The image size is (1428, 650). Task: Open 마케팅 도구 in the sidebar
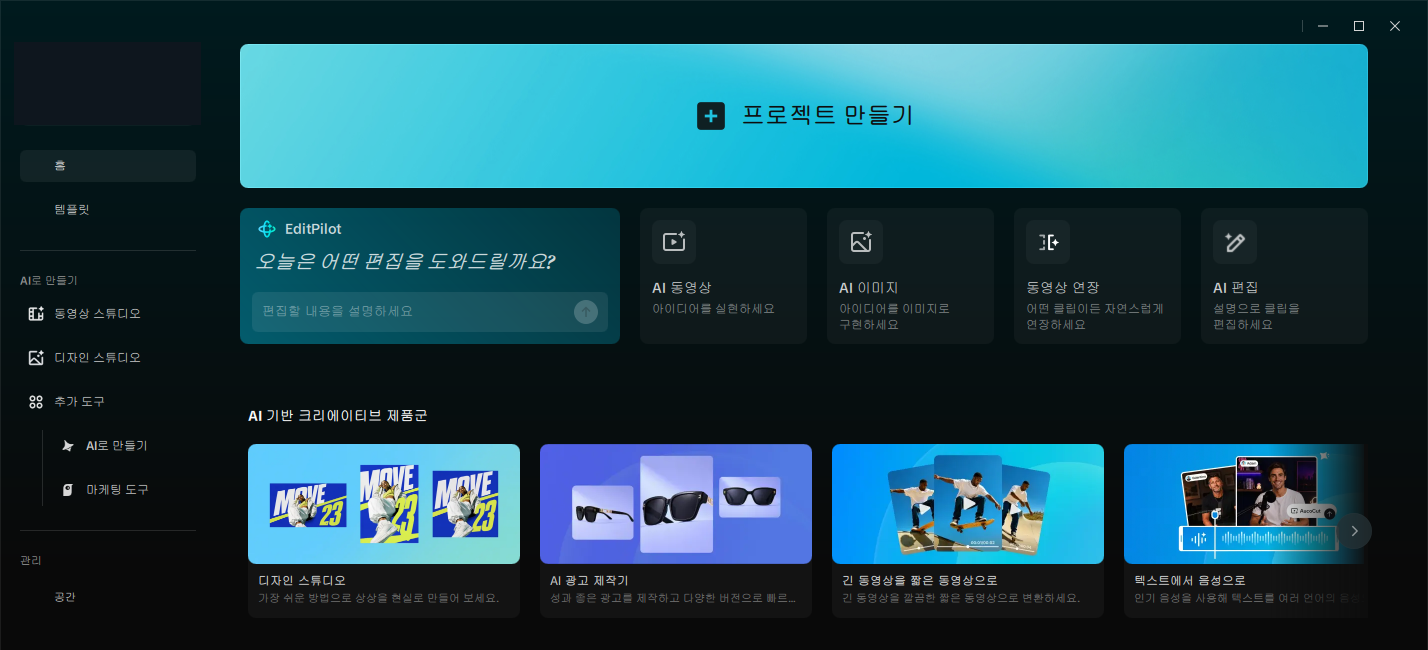(x=124, y=490)
